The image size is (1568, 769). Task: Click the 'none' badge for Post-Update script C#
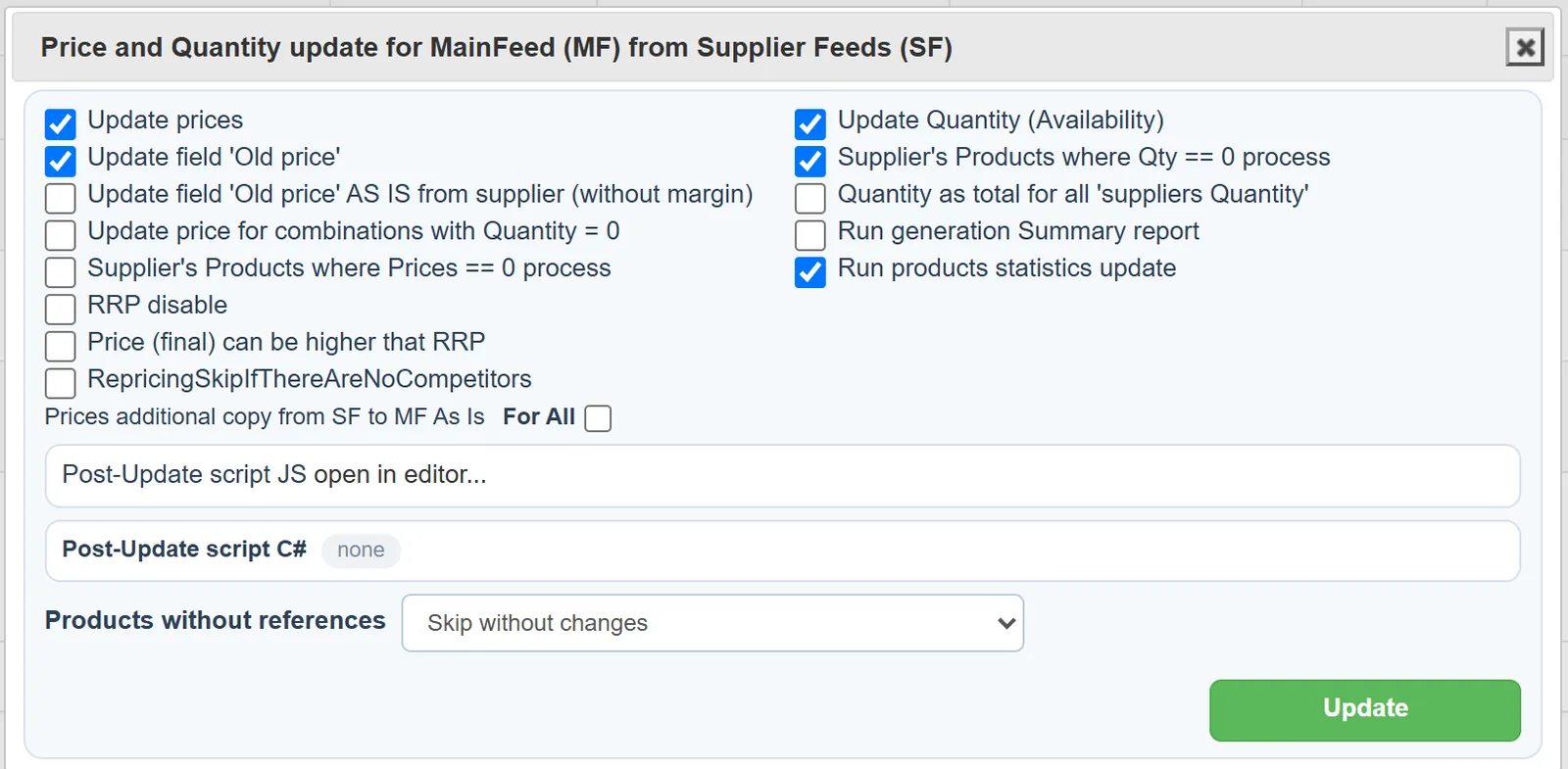point(361,551)
